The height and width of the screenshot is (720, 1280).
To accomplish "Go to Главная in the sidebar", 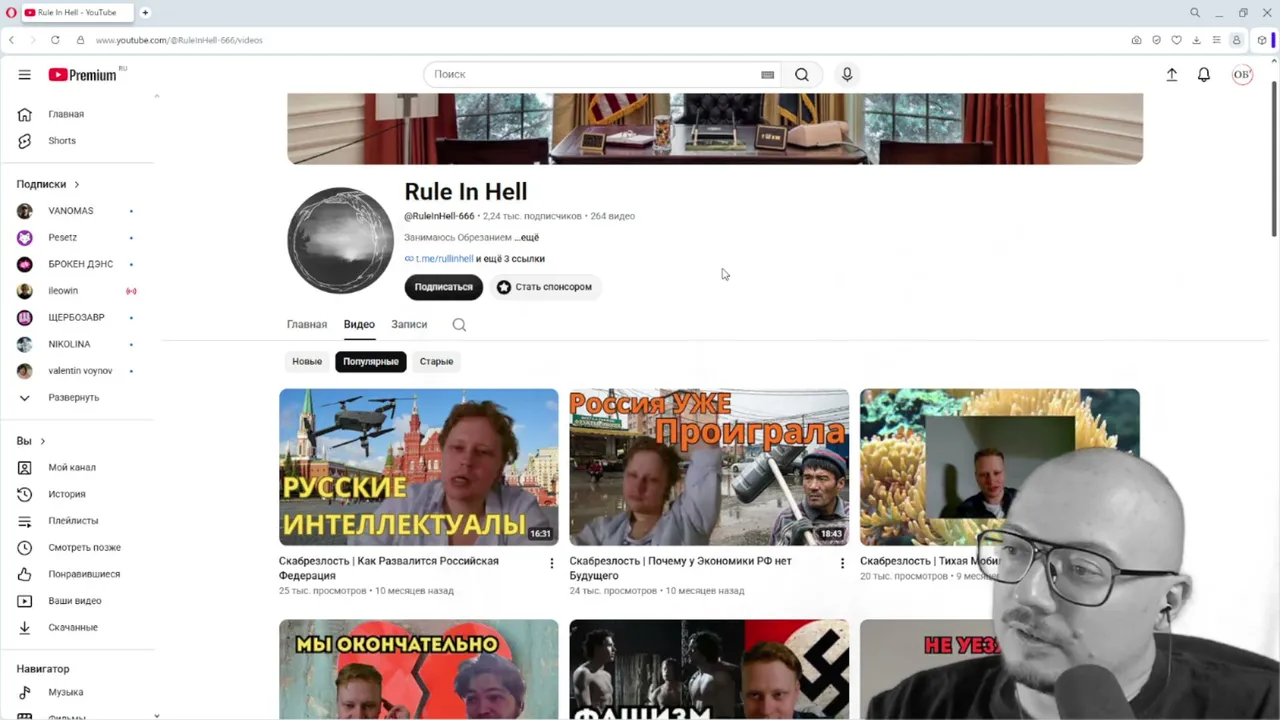I will click(66, 114).
